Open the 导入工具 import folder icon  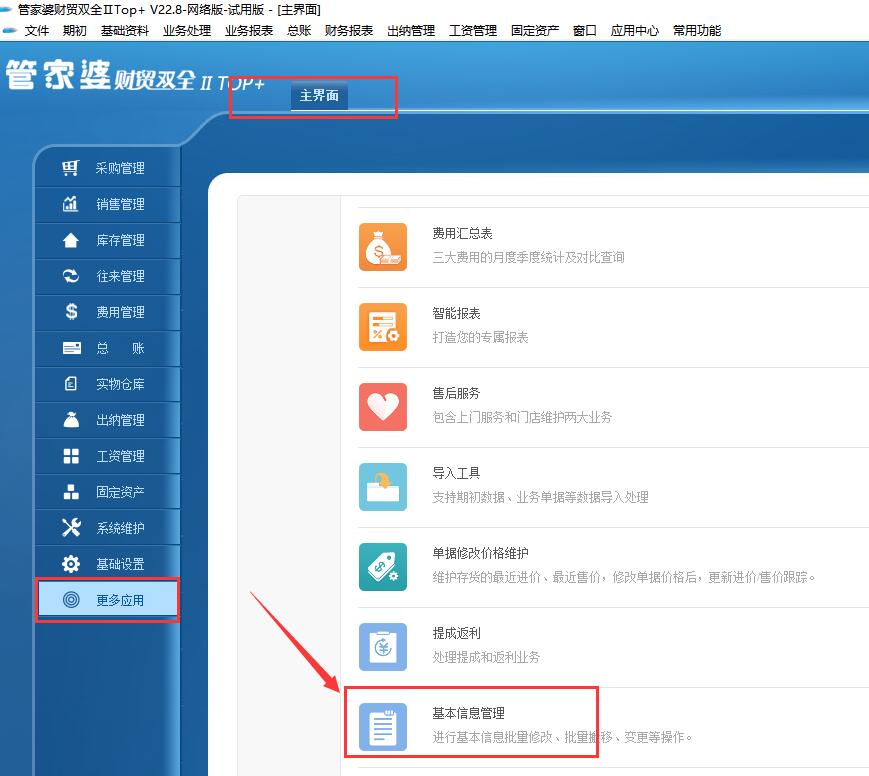pos(382,487)
